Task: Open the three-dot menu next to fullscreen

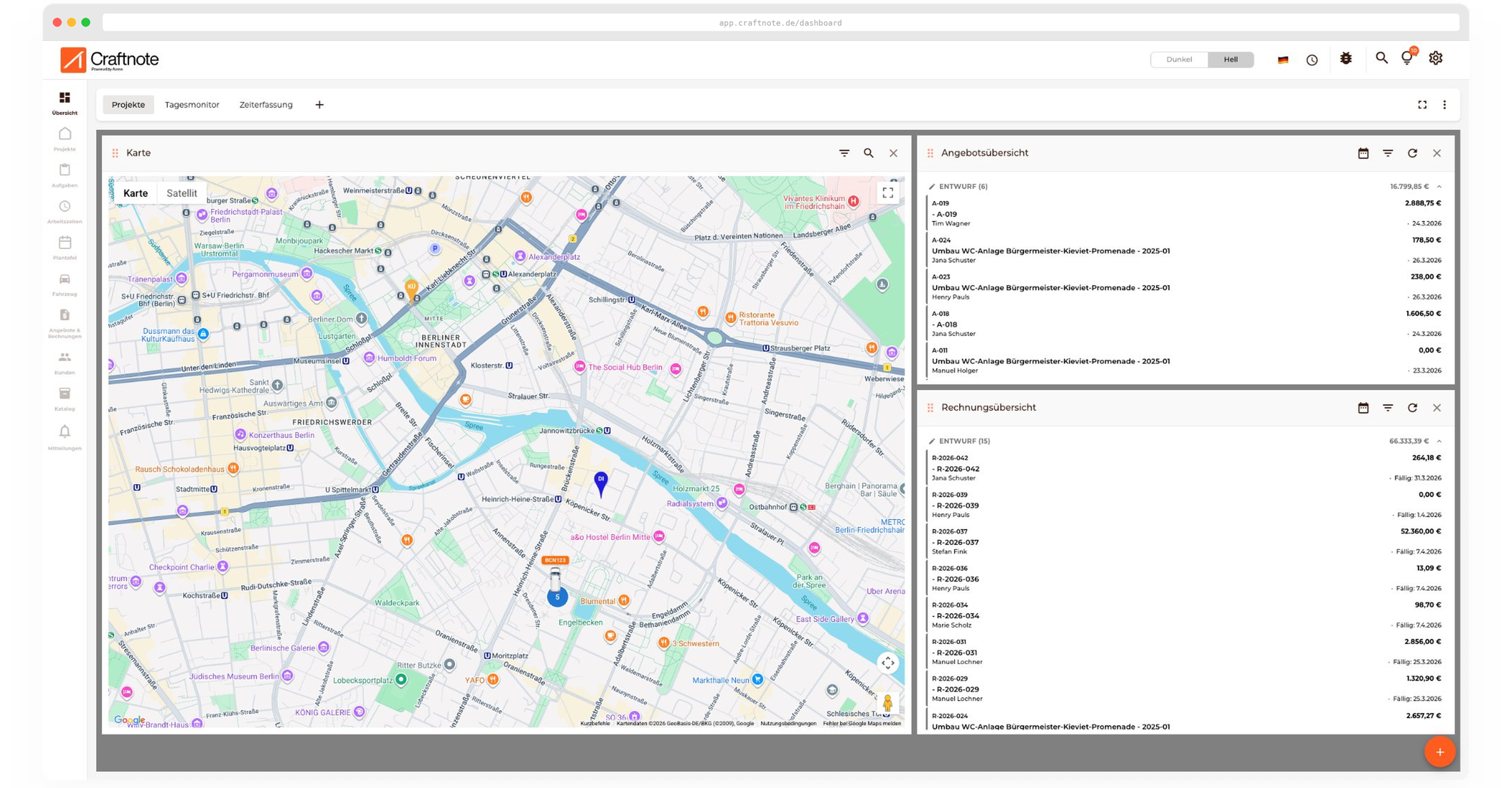Action: [x=1446, y=105]
